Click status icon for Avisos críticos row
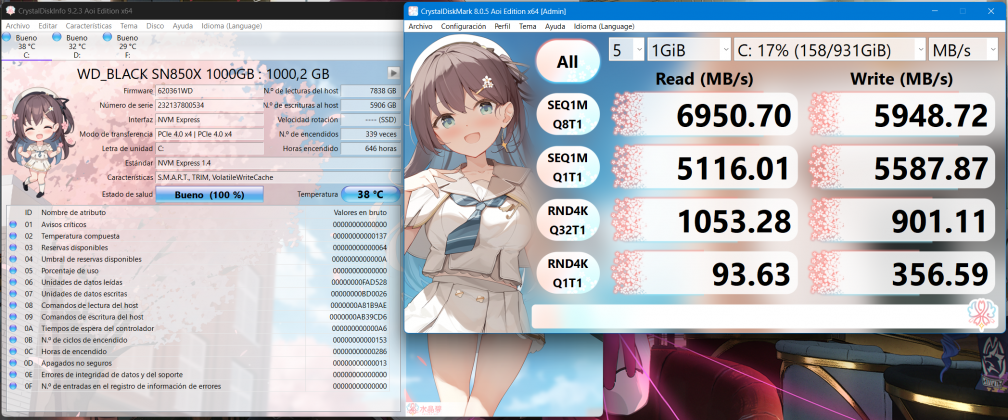Image resolution: width=1008 pixels, height=420 pixels. [x=13, y=224]
